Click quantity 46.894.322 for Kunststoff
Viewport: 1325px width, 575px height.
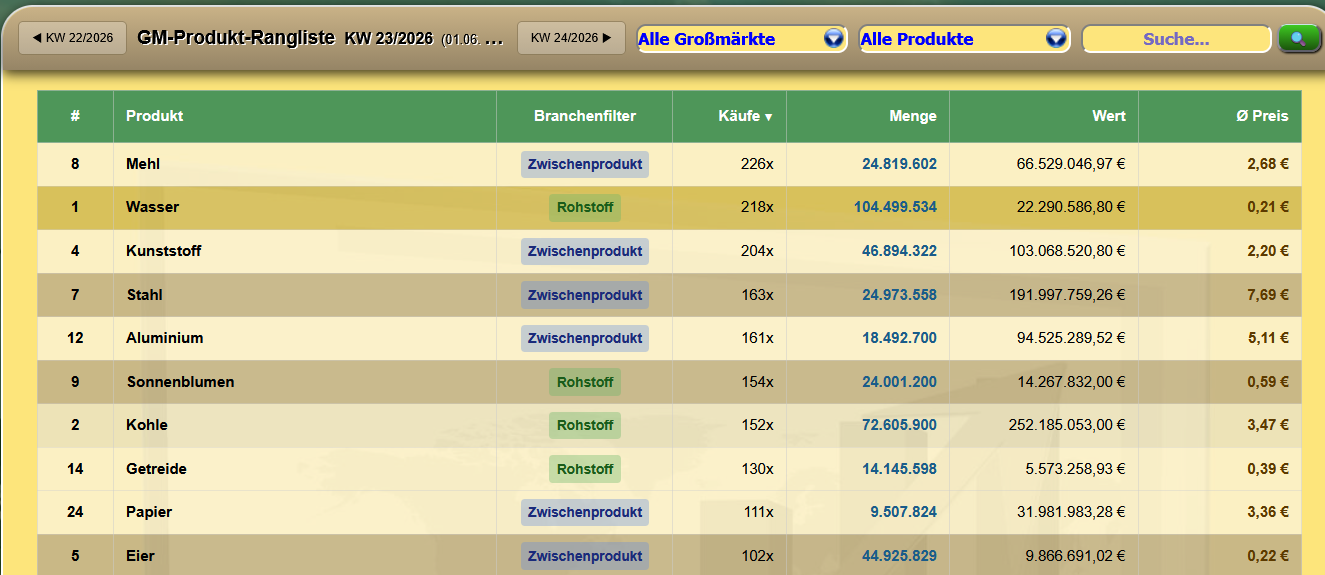point(899,251)
